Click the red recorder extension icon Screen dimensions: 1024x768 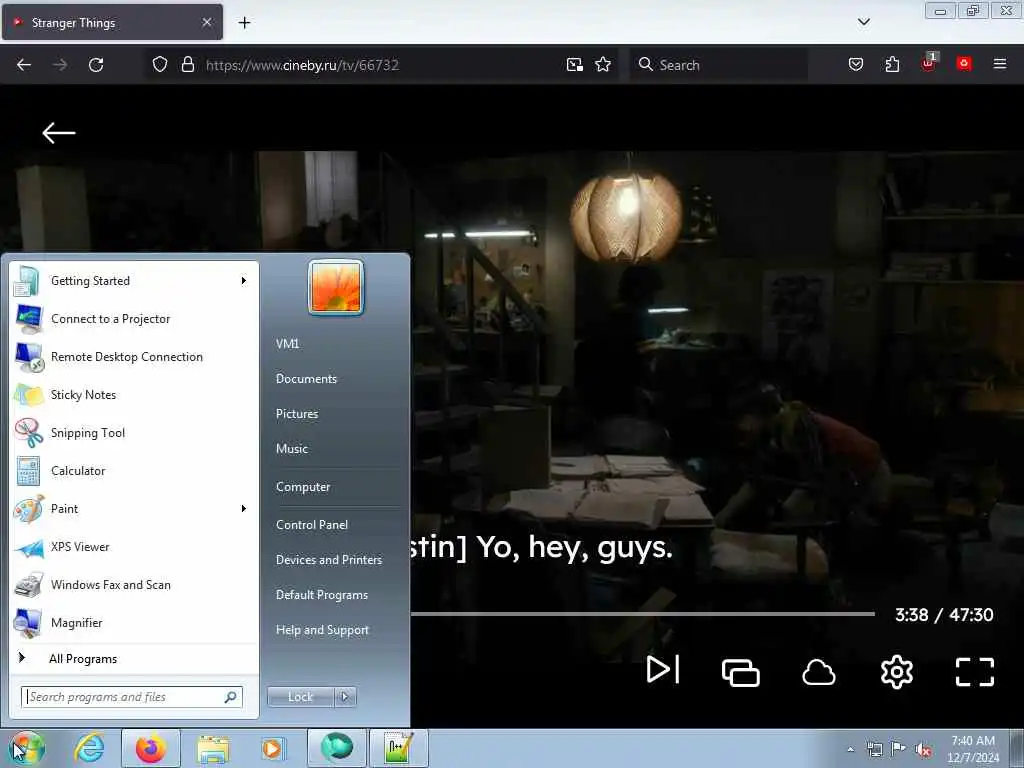tap(964, 63)
